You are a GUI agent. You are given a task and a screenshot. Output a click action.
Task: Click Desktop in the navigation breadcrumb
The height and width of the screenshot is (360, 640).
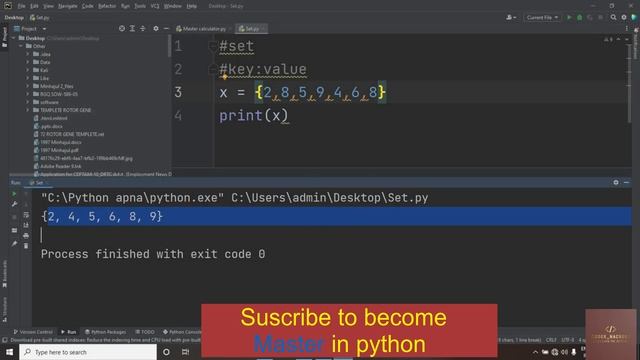tap(14, 18)
